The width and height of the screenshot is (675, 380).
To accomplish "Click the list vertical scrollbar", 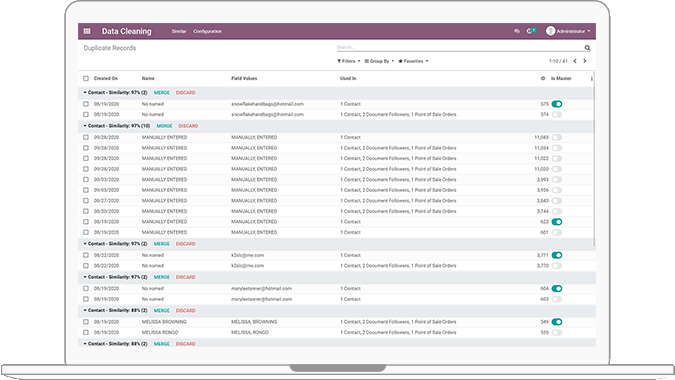I will 594,159.
